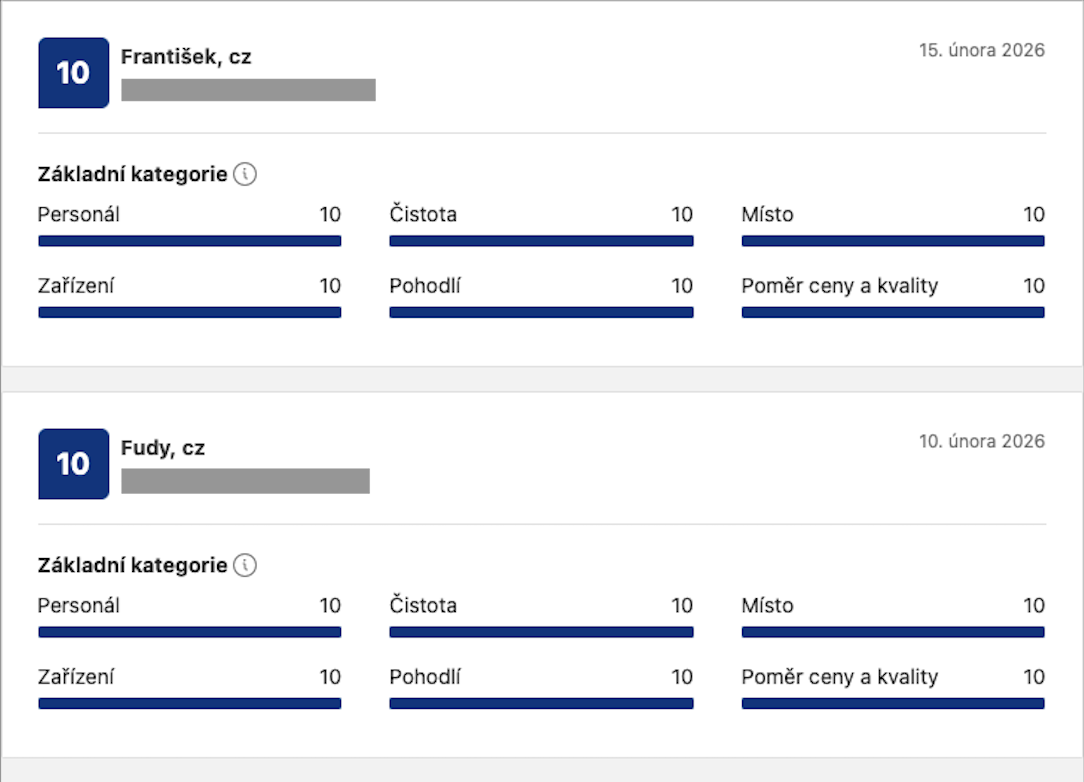Open reviewer name František, cz

click(x=186, y=57)
